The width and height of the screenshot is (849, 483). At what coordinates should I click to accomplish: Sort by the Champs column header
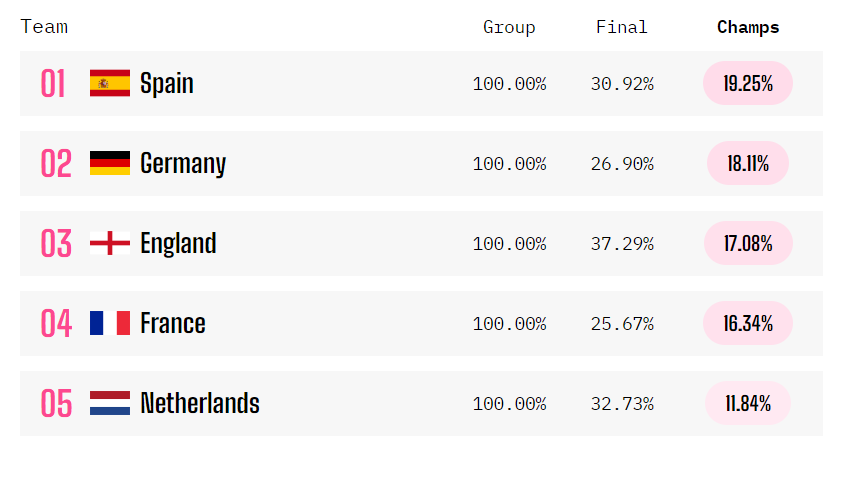pyautogui.click(x=748, y=28)
